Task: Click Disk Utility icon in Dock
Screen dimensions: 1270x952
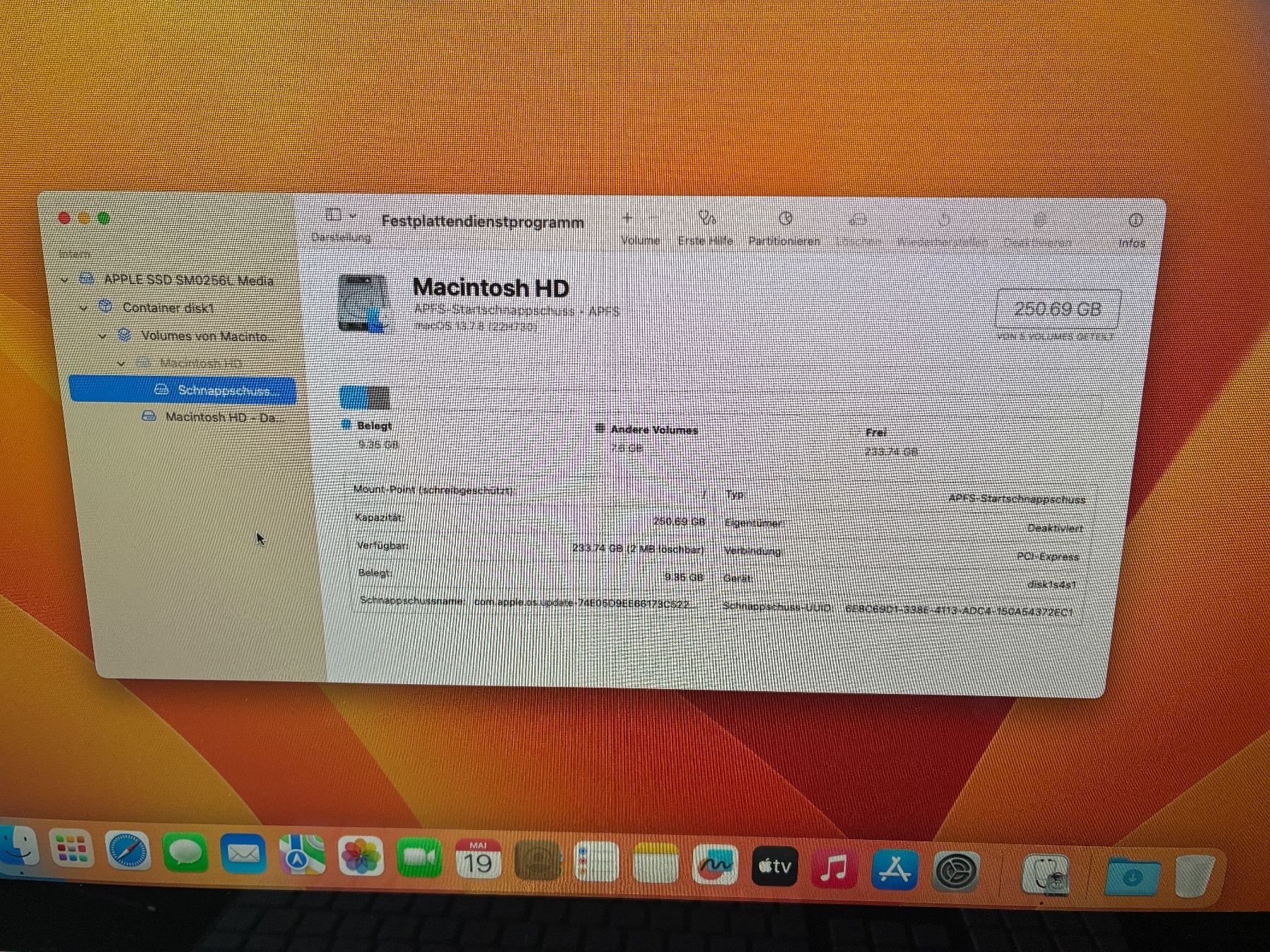Action: [x=1046, y=874]
